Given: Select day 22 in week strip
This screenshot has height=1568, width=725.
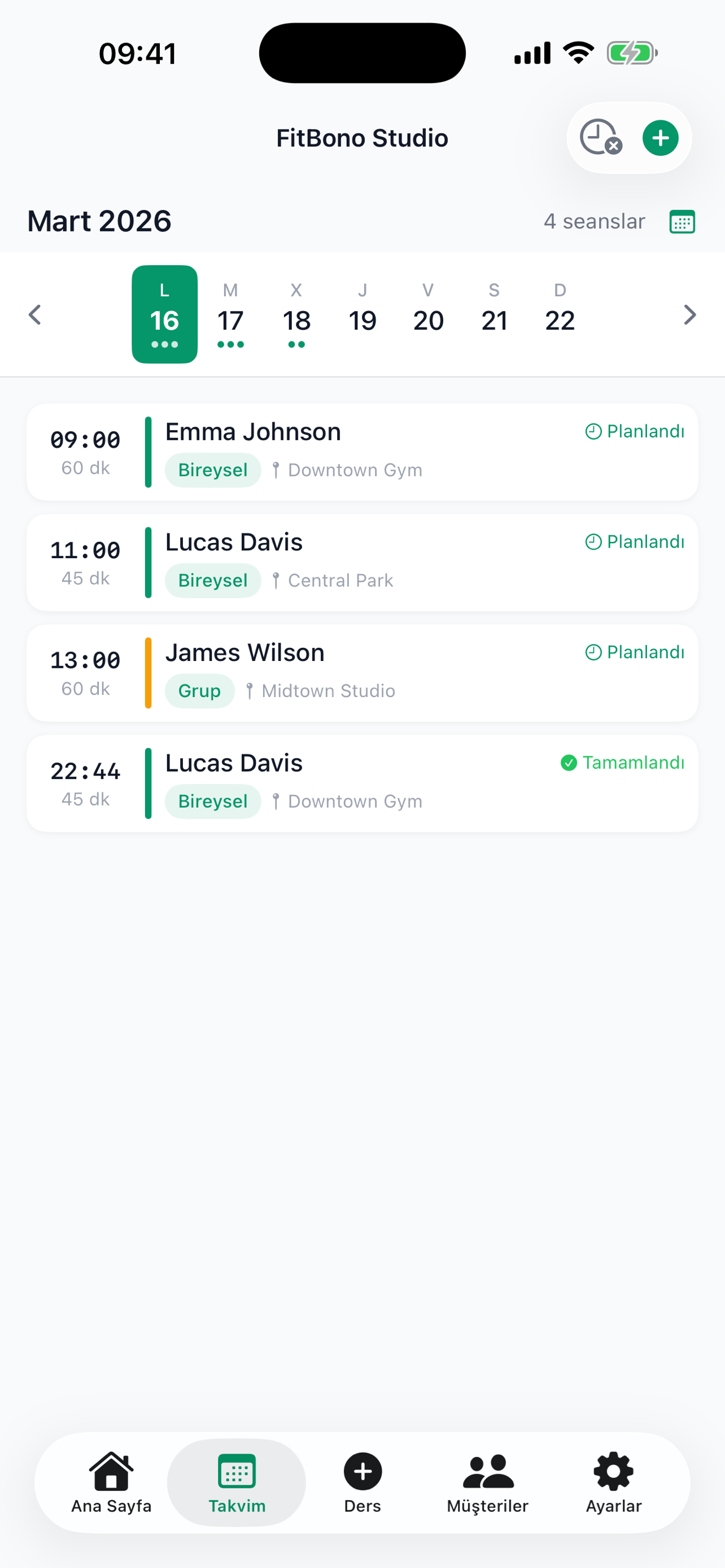Looking at the screenshot, I should click(560, 316).
